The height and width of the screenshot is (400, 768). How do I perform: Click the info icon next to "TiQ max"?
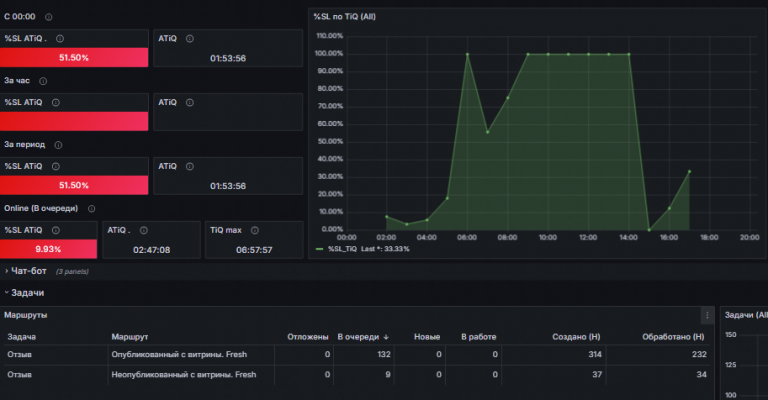click(255, 231)
